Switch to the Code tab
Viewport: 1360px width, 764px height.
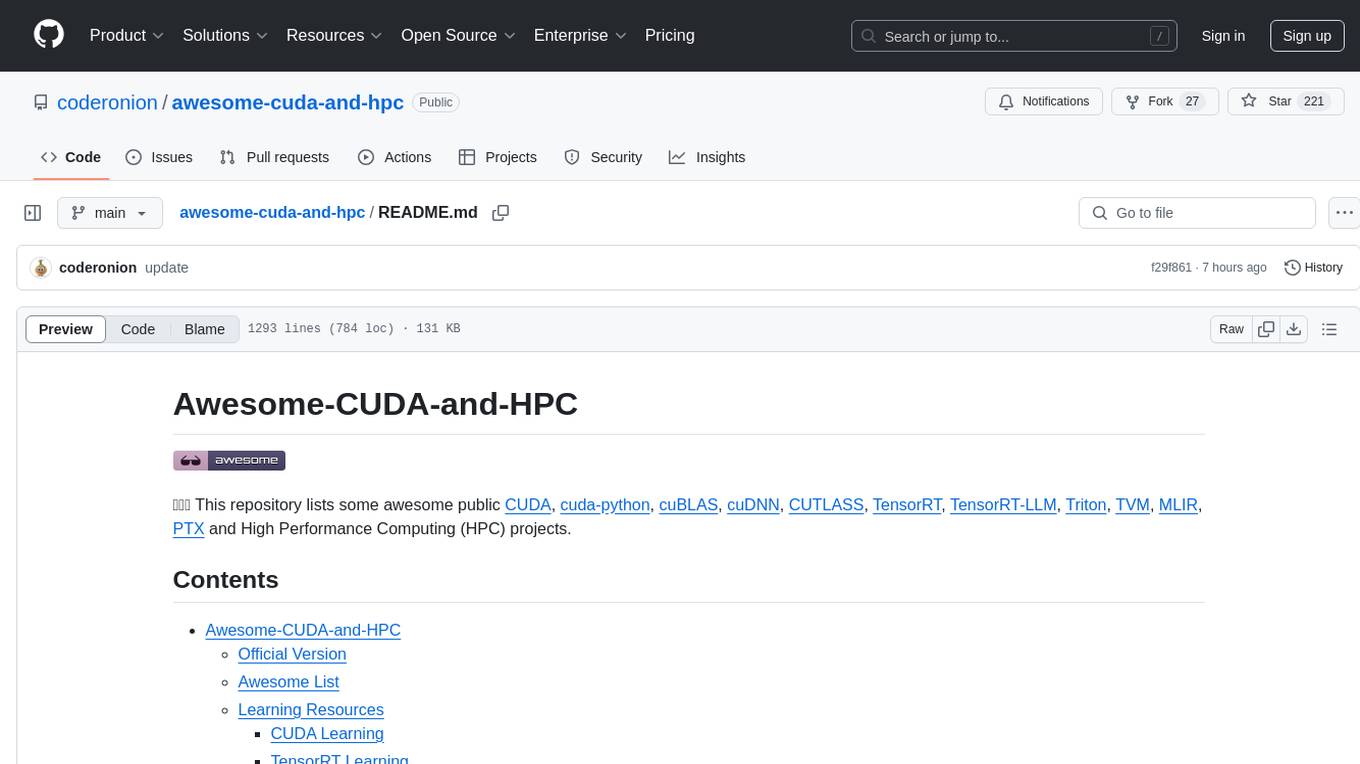point(71,157)
